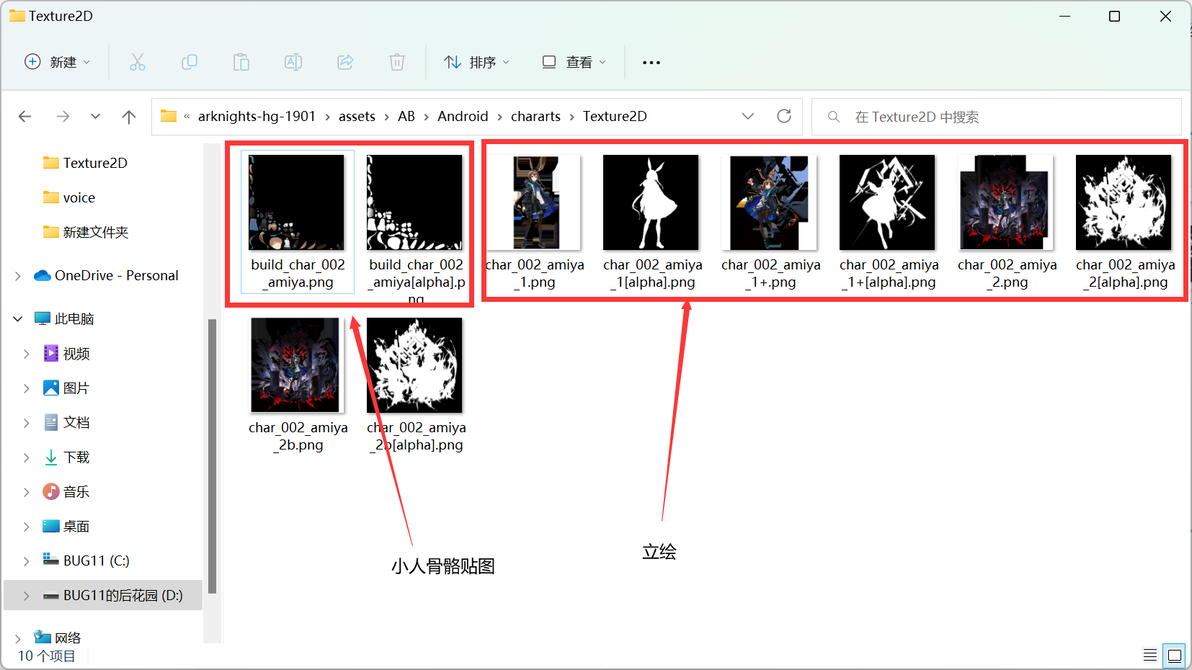Click the 下载 downloads arrow icon

(51, 457)
